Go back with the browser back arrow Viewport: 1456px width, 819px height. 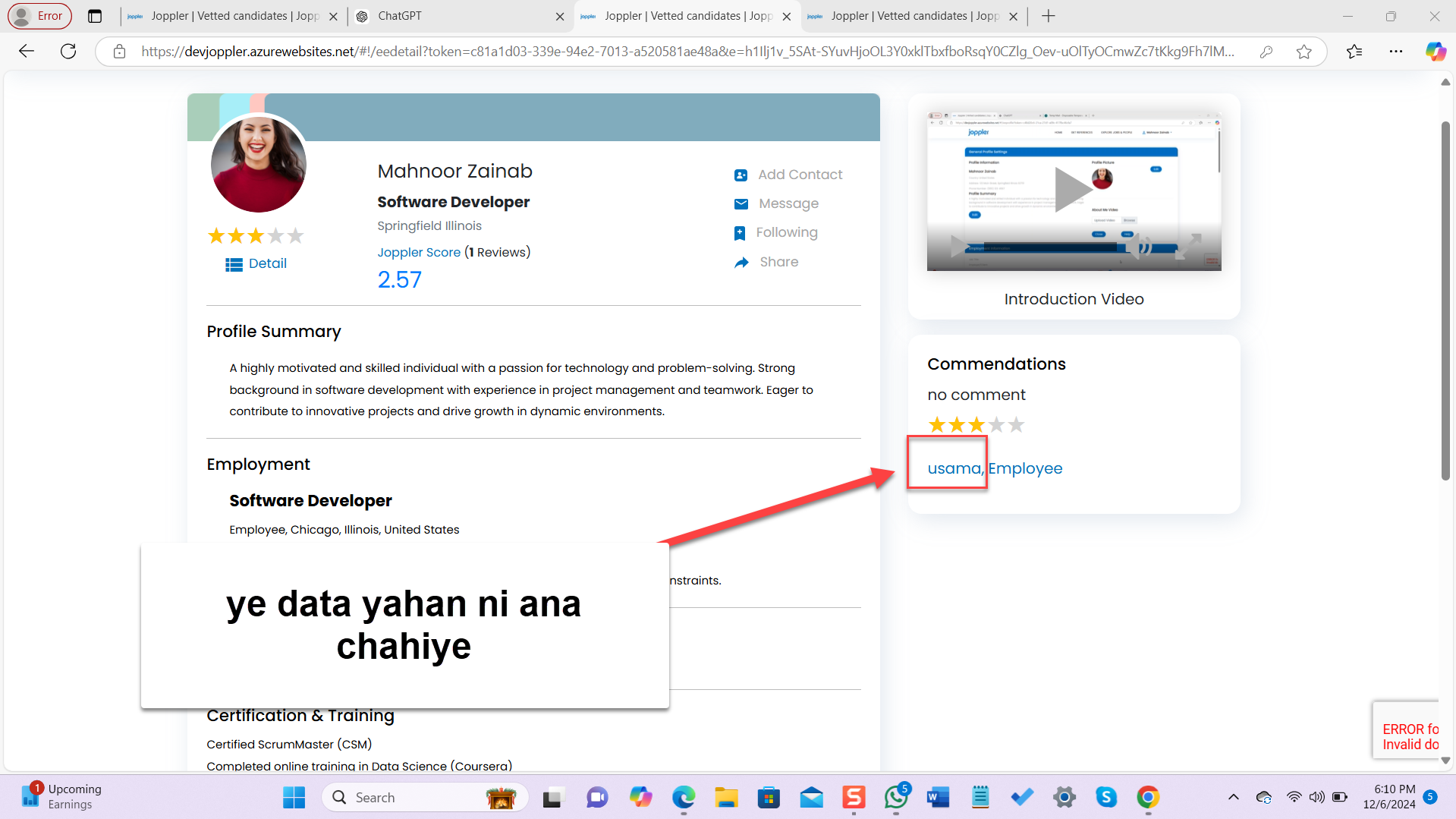(x=27, y=52)
